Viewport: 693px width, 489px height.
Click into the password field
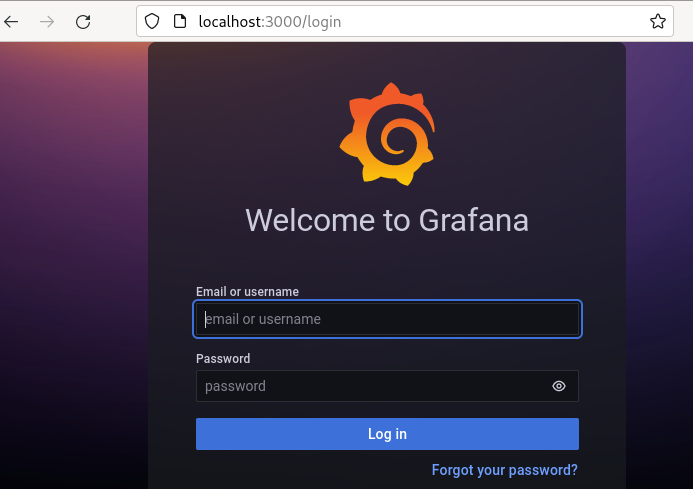387,386
